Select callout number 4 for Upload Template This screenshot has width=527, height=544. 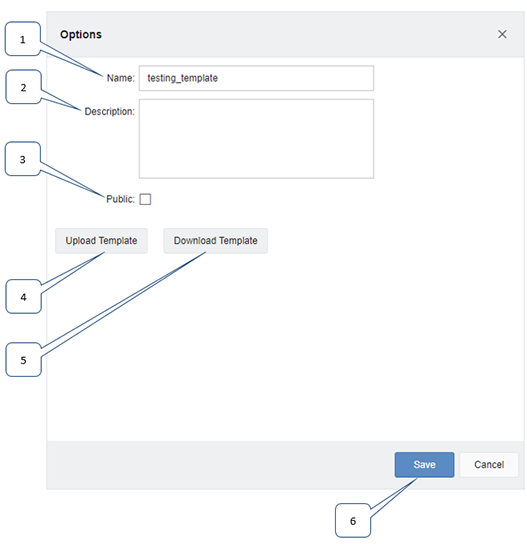(23, 297)
